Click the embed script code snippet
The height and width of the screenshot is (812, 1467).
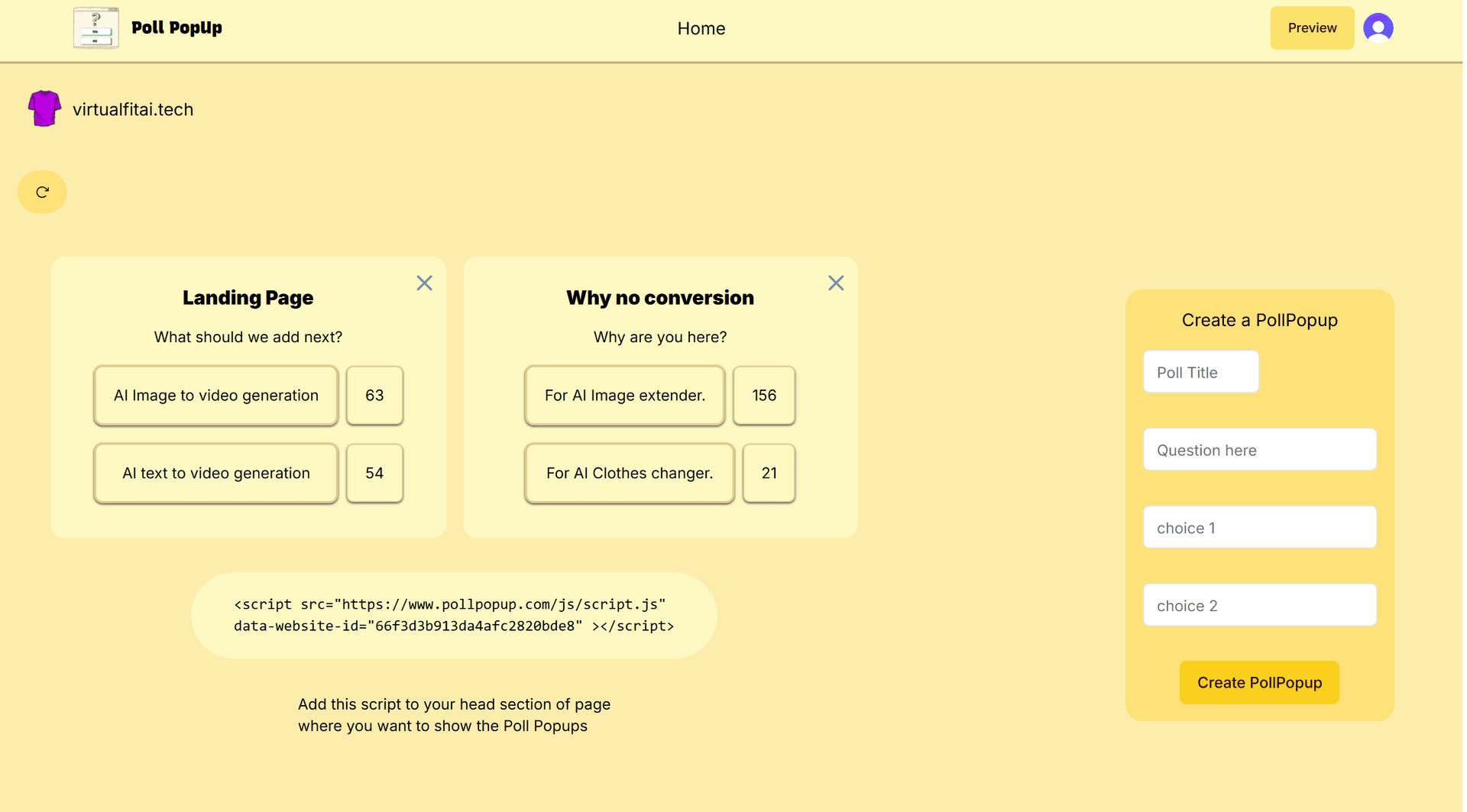click(x=453, y=615)
